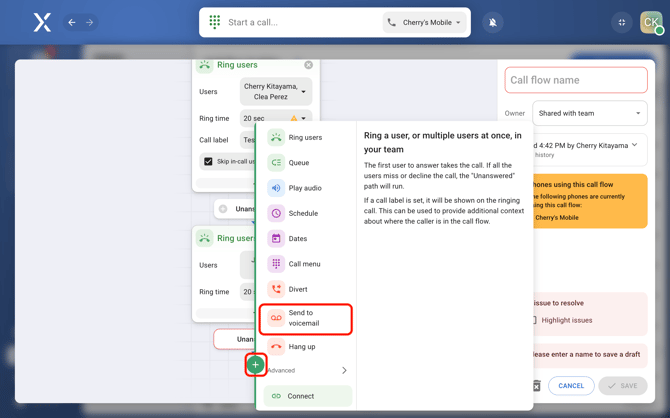Click the lower red Unanswered path node

tap(235, 339)
